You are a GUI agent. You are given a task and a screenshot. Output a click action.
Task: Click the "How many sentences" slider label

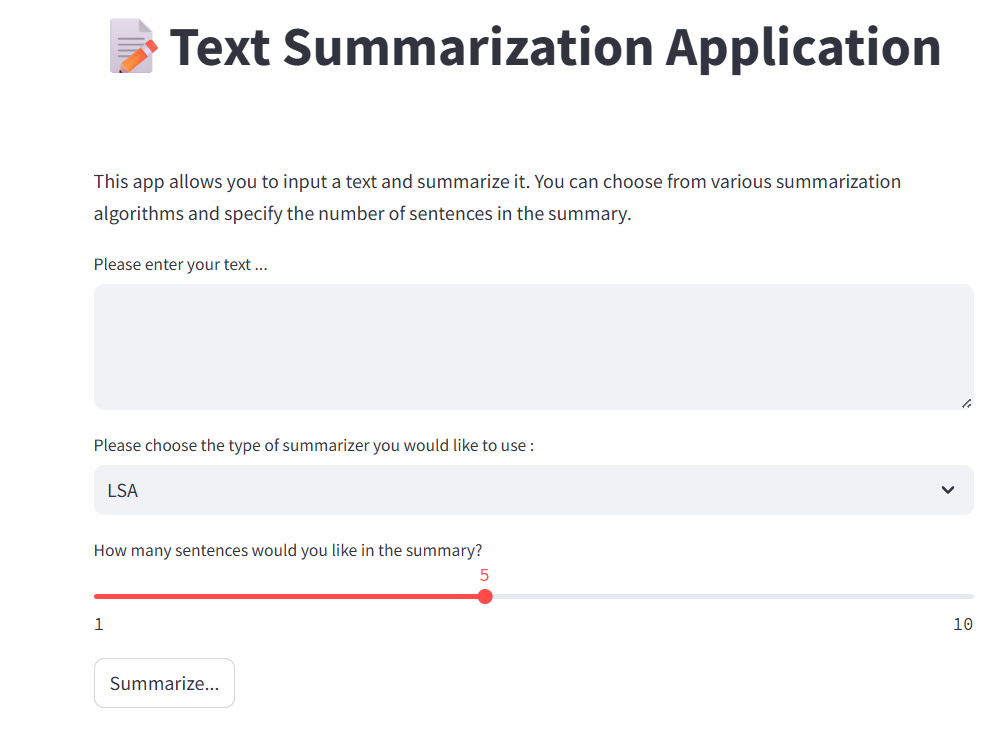click(288, 550)
